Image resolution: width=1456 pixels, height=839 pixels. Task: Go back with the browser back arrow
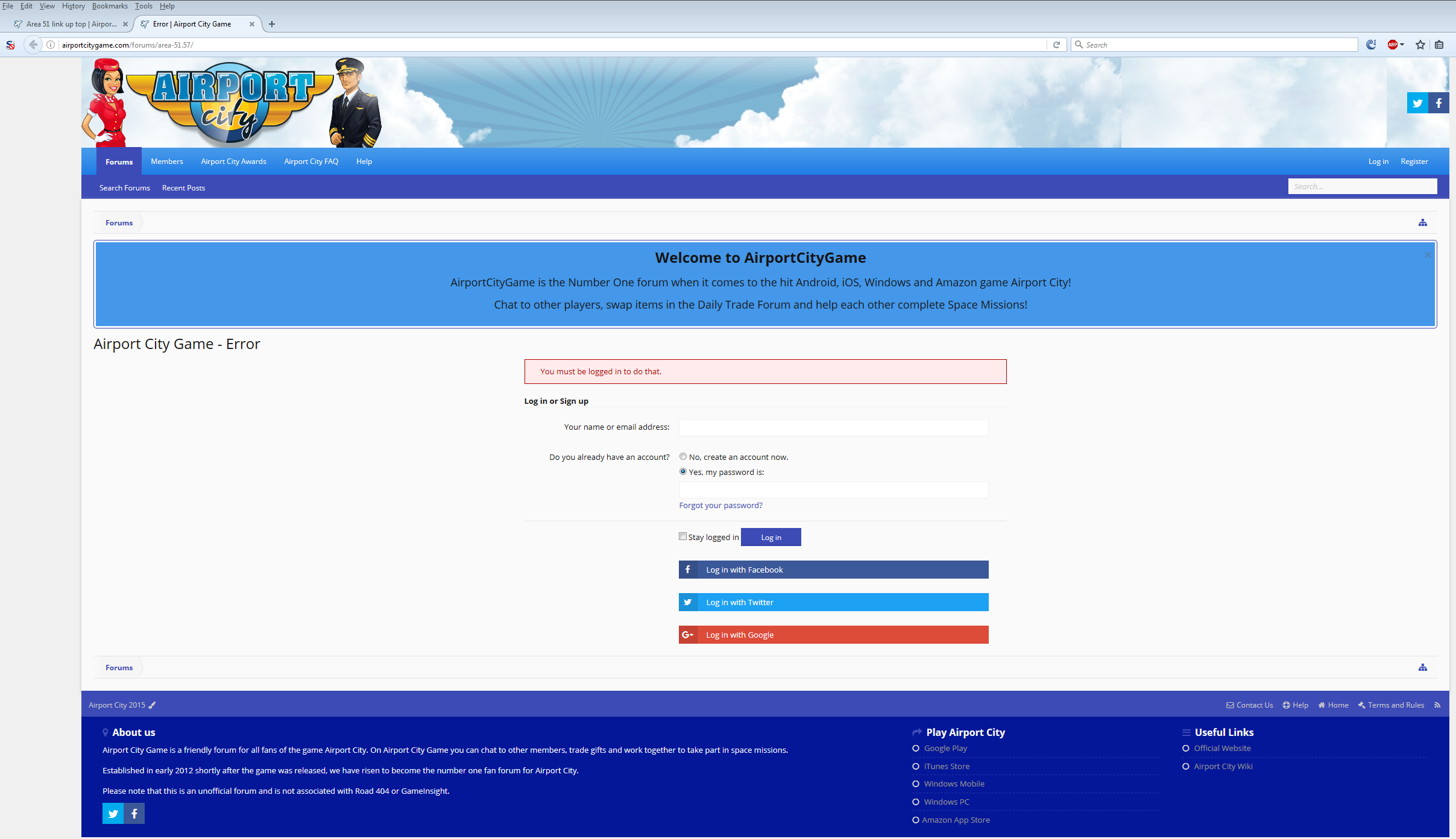[x=34, y=45]
